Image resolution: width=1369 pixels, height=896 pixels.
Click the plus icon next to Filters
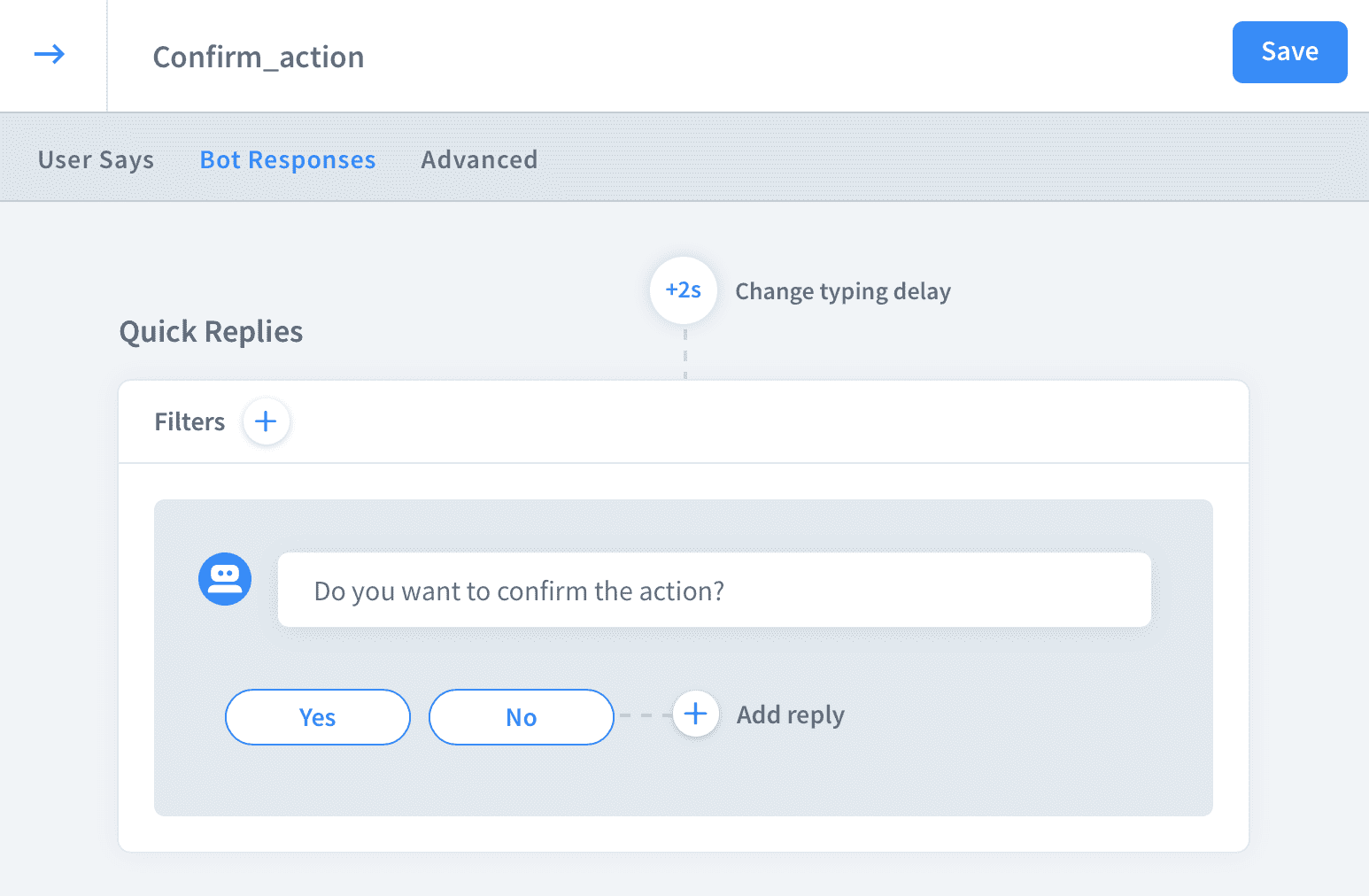(x=266, y=421)
